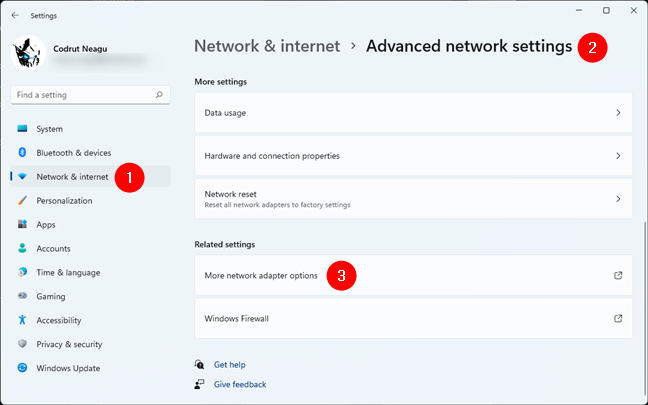The image size is (648, 405).
Task: Click external link icon for Windows Firewall
Action: pos(618,318)
